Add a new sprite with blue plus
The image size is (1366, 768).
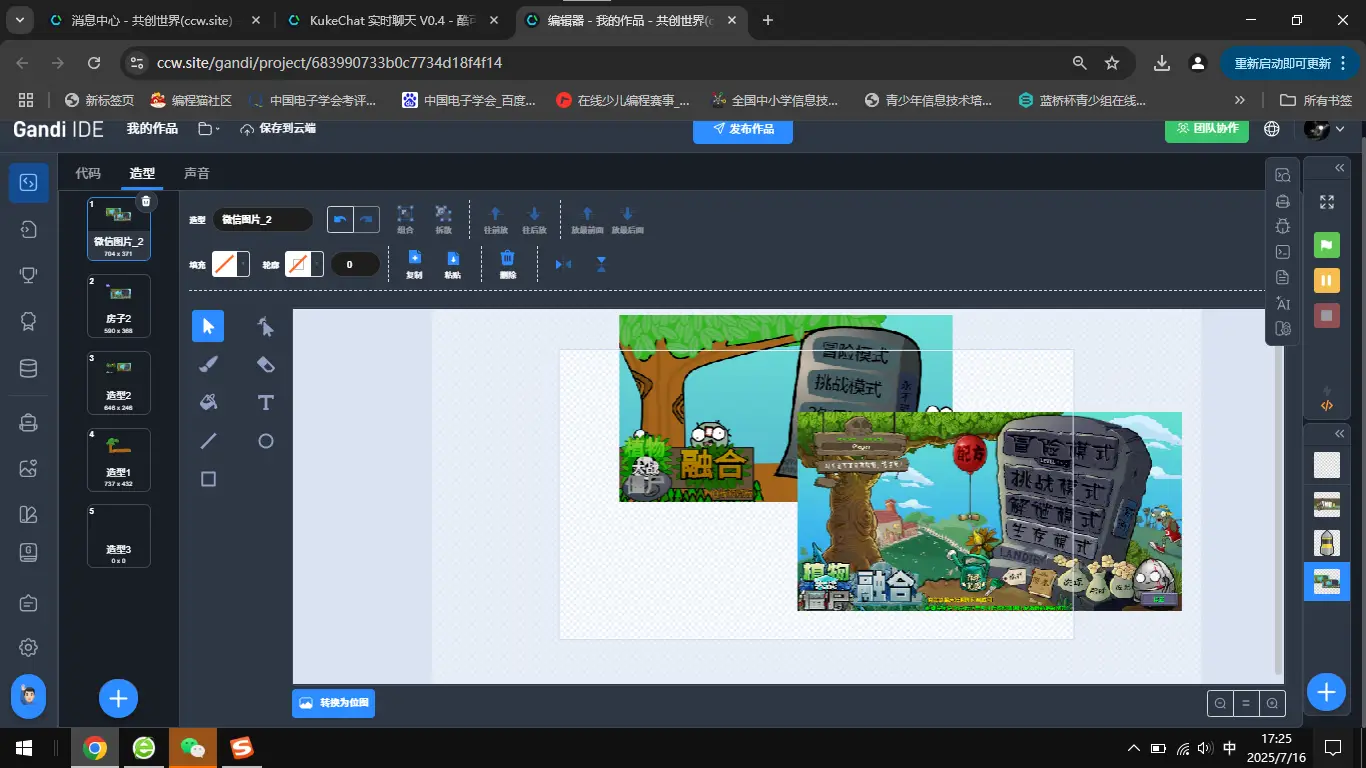[1326, 692]
